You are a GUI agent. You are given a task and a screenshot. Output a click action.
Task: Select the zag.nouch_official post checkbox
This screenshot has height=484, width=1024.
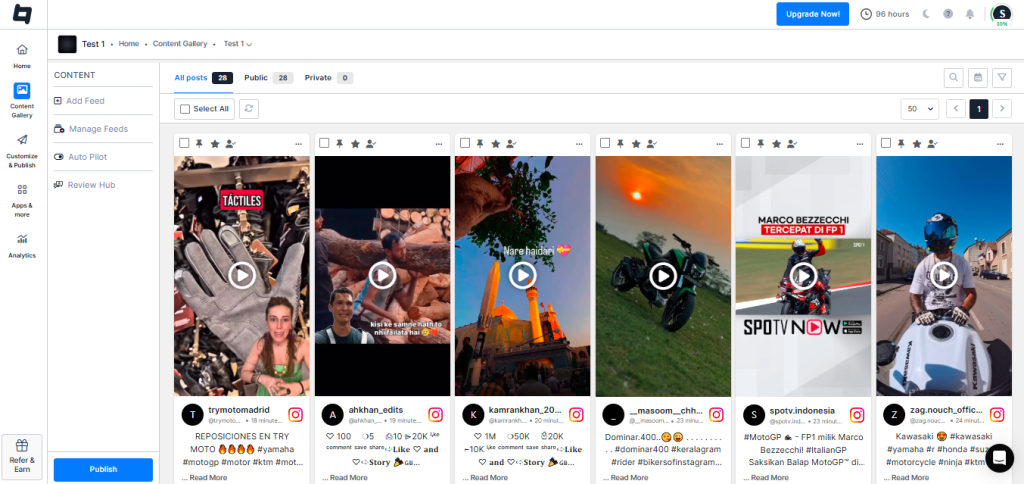[886, 143]
